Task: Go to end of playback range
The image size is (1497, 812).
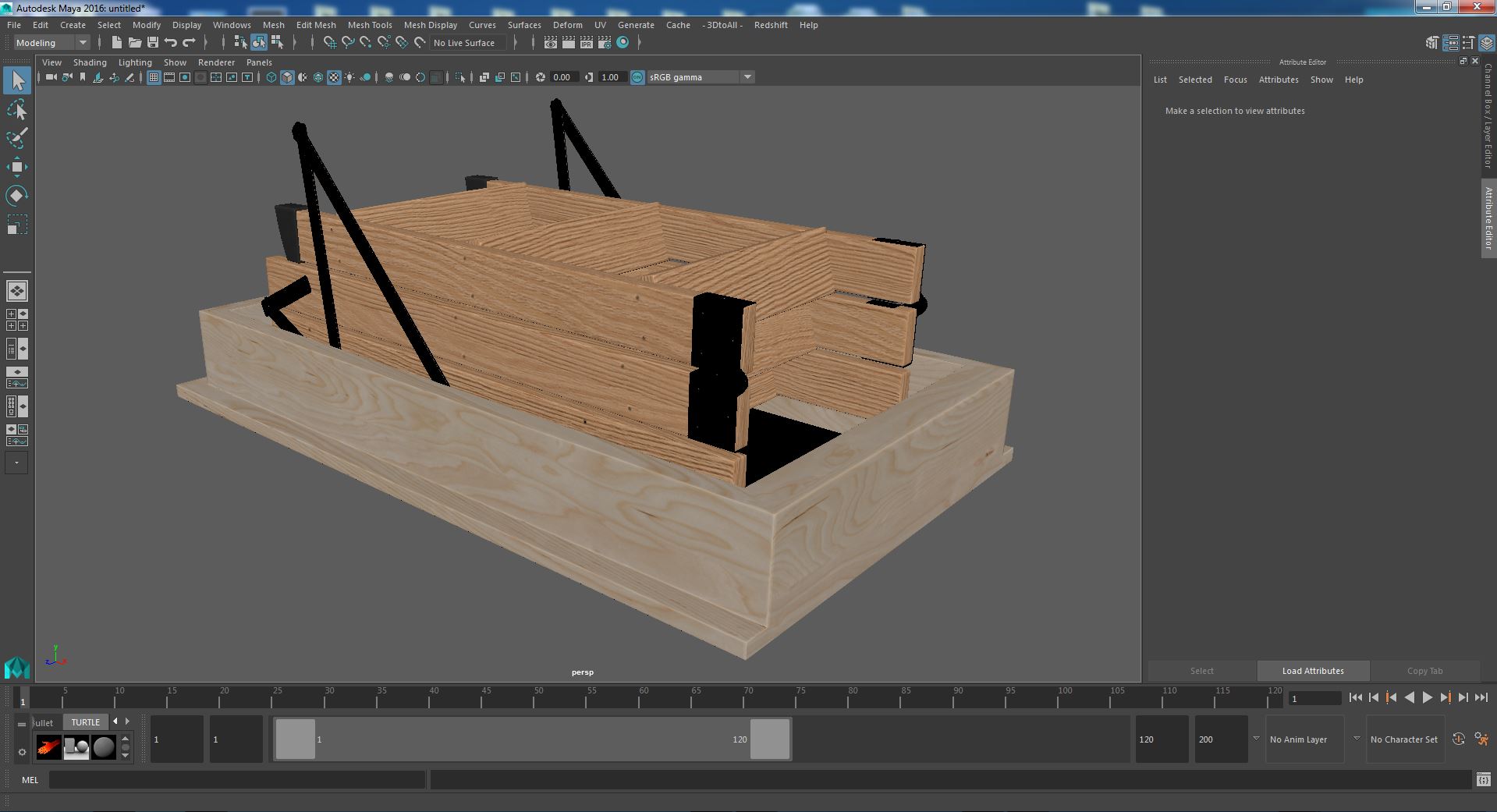Action: point(1481,698)
